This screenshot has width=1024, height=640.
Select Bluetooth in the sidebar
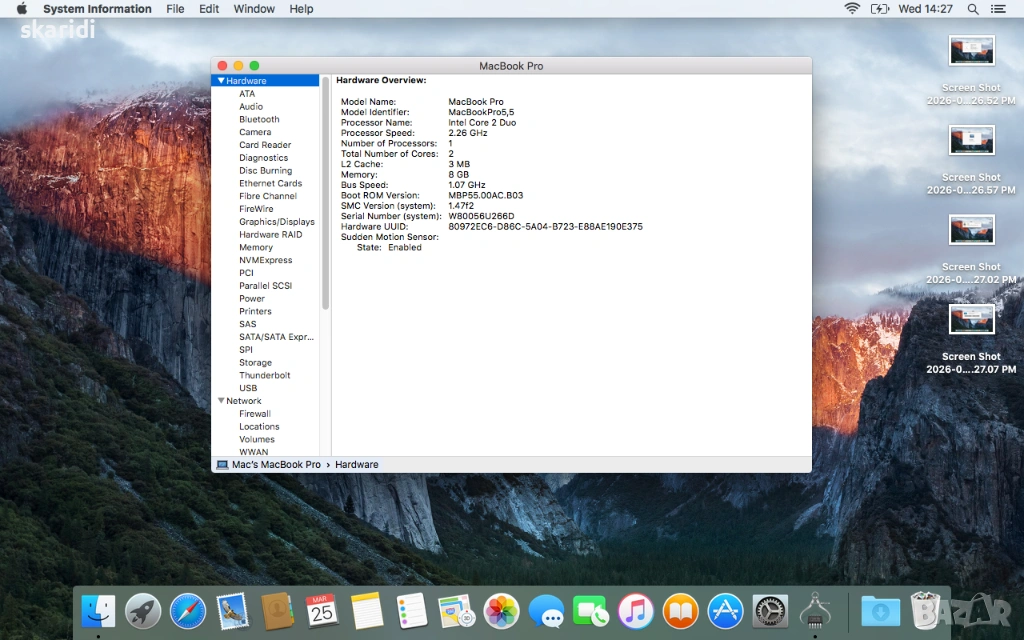click(259, 119)
